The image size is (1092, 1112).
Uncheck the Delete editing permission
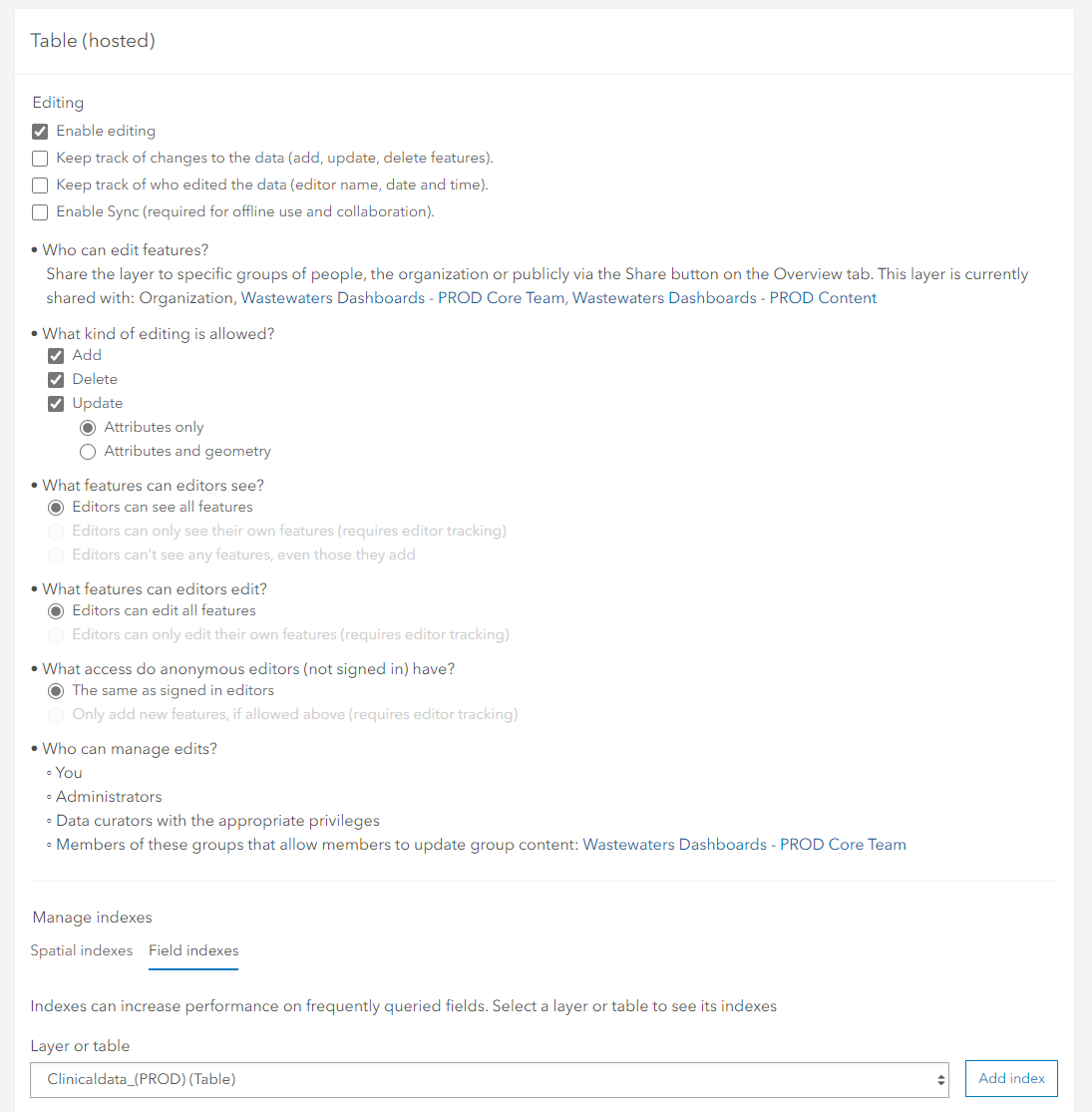click(x=56, y=380)
